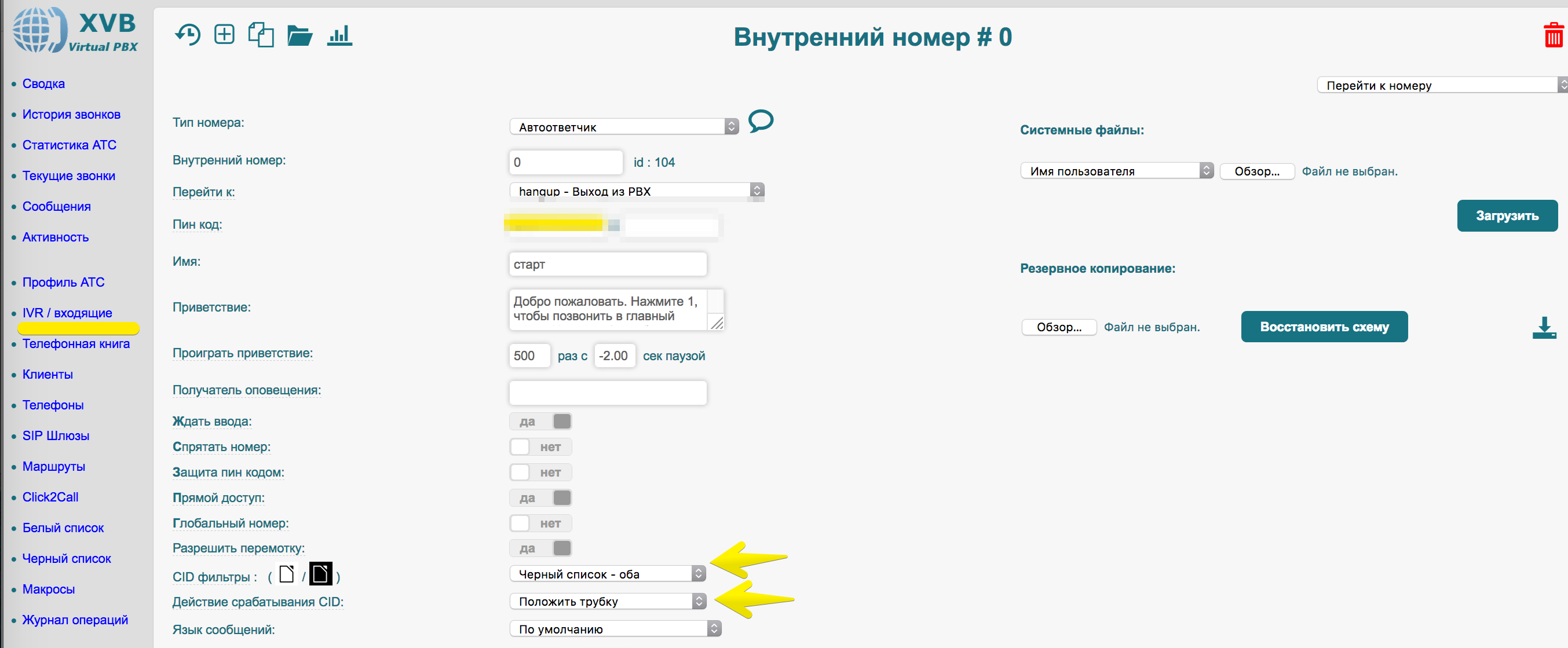Toggle the "Глобальный номер" switch

(x=540, y=523)
